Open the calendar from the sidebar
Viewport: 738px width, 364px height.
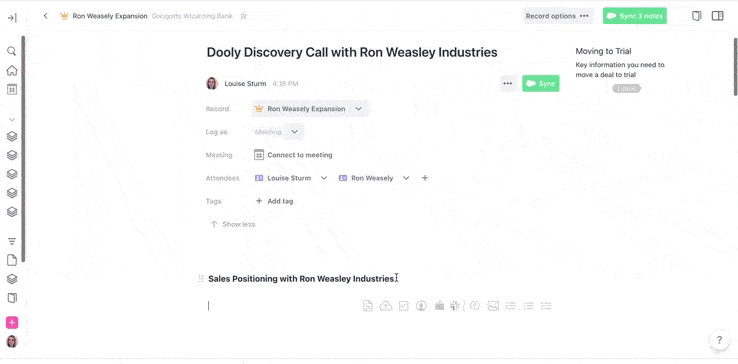click(x=12, y=89)
